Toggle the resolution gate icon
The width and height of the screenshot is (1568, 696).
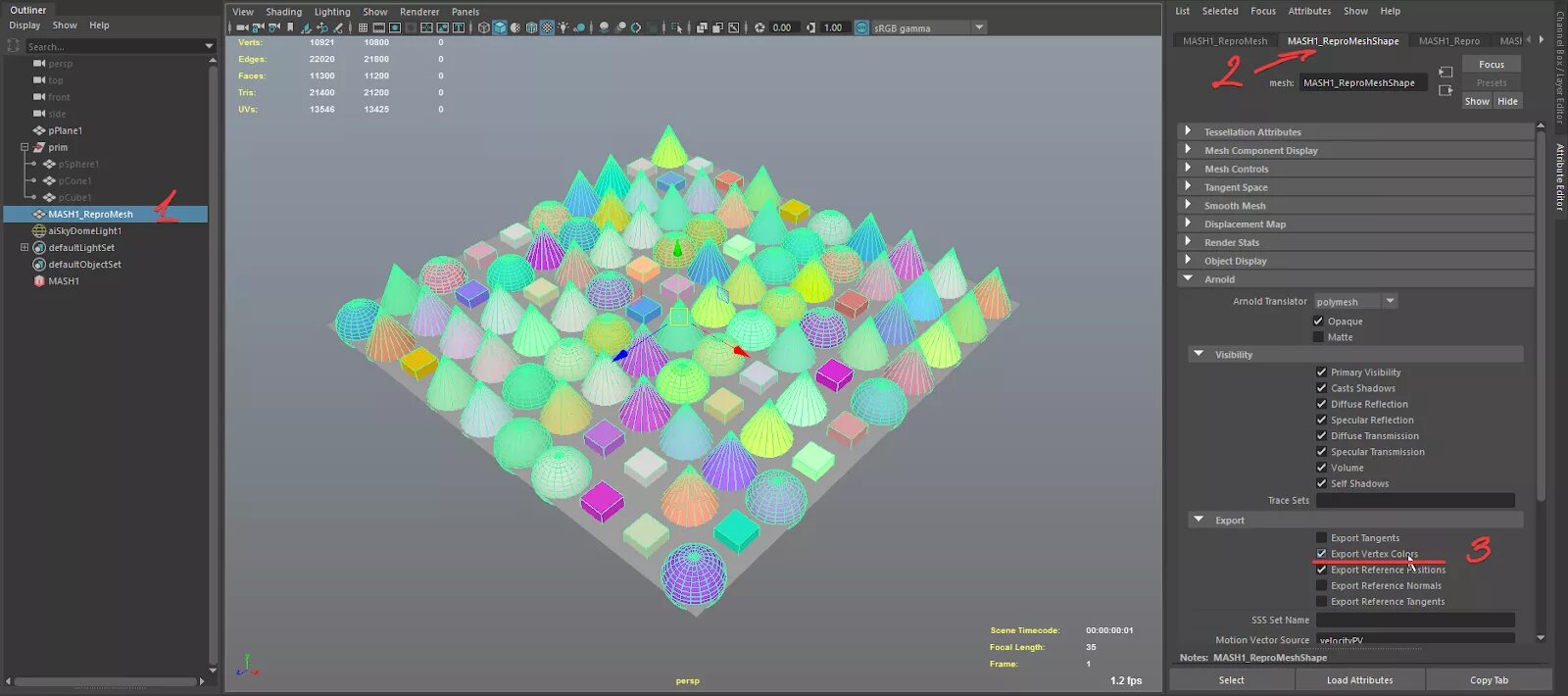pyautogui.click(x=395, y=27)
